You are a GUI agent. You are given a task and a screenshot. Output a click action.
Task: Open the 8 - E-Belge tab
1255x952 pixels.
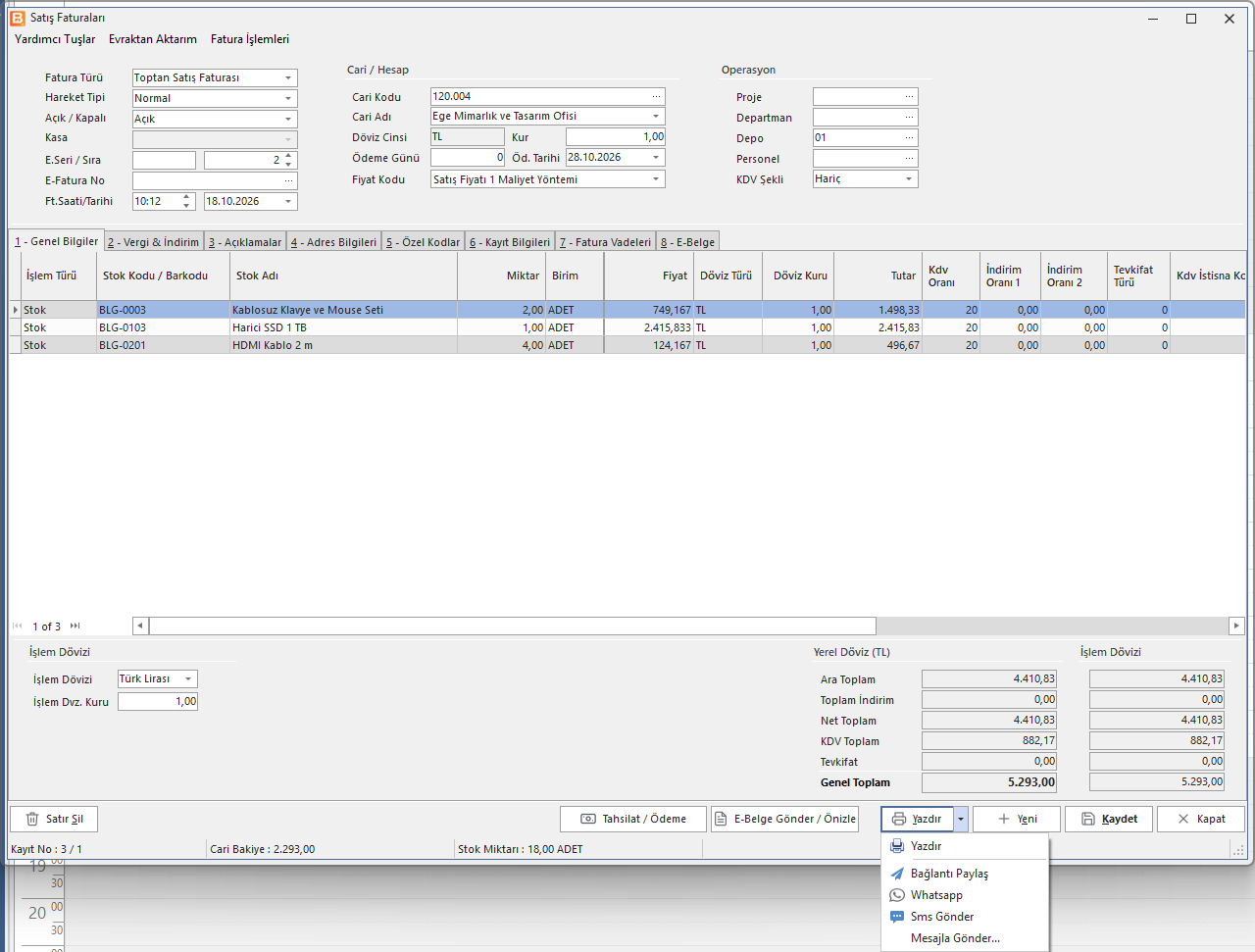tap(688, 242)
